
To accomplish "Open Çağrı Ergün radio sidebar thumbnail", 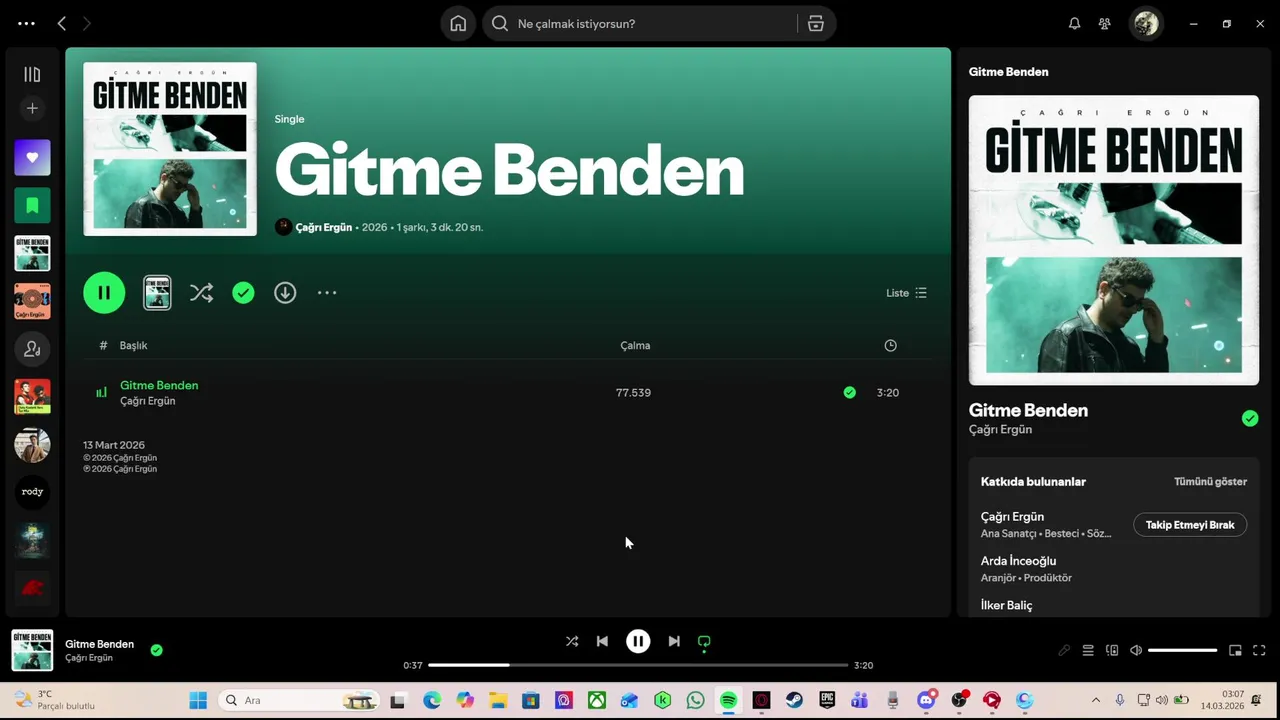I will (32, 301).
